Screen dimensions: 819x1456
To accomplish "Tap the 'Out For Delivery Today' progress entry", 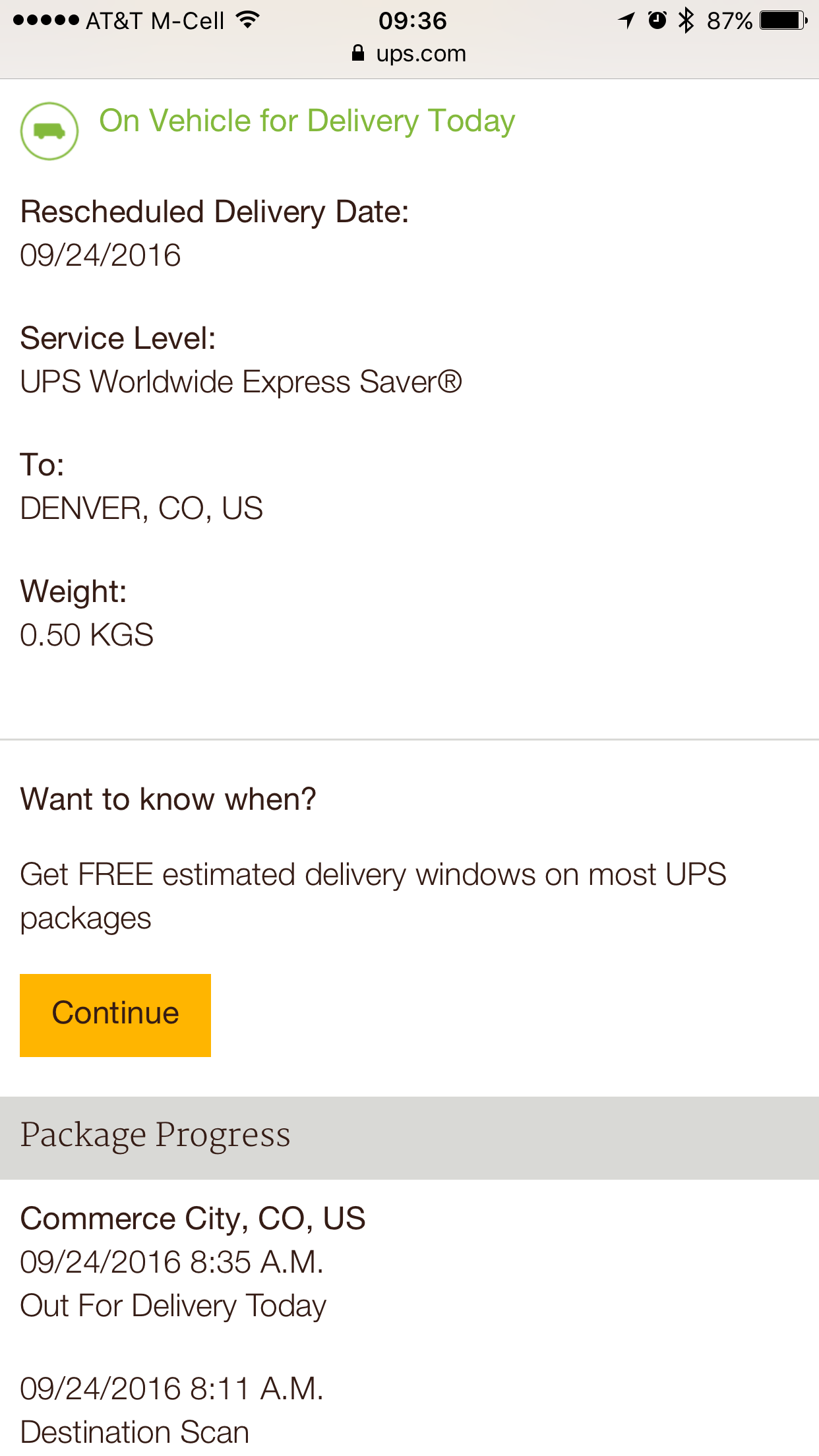I will coord(173,1306).
